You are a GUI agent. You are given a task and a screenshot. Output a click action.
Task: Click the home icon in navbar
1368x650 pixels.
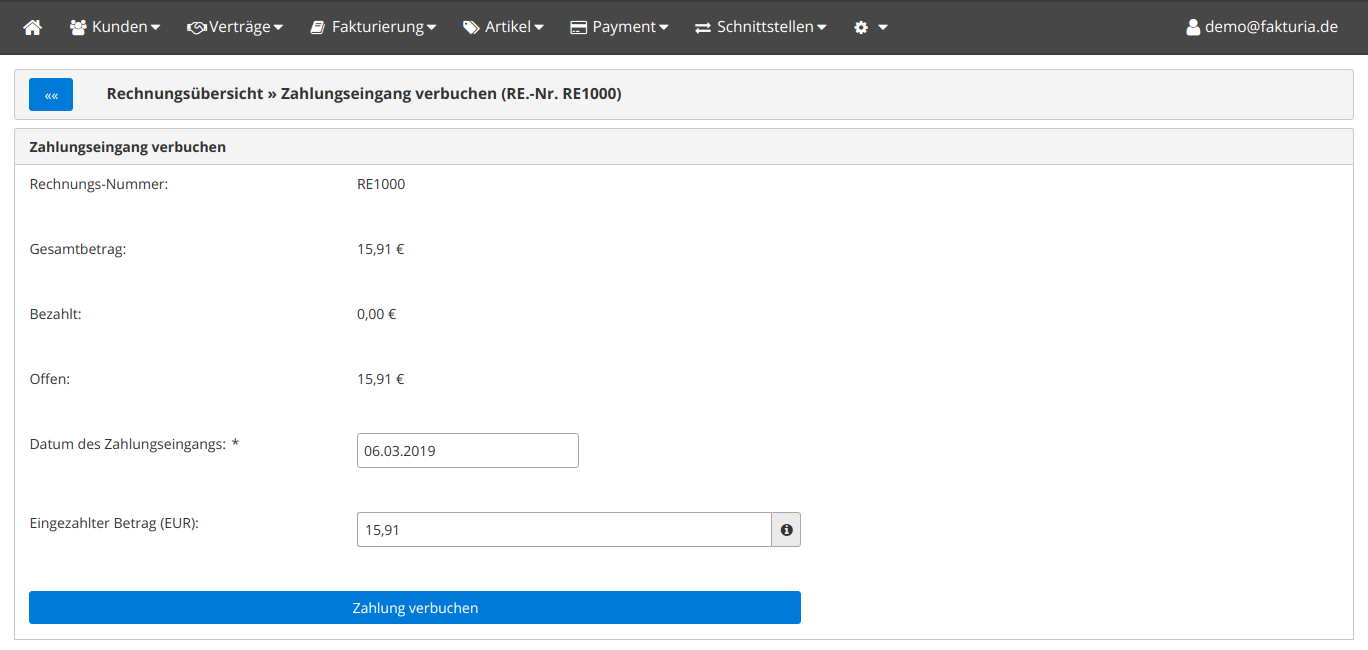click(x=32, y=28)
